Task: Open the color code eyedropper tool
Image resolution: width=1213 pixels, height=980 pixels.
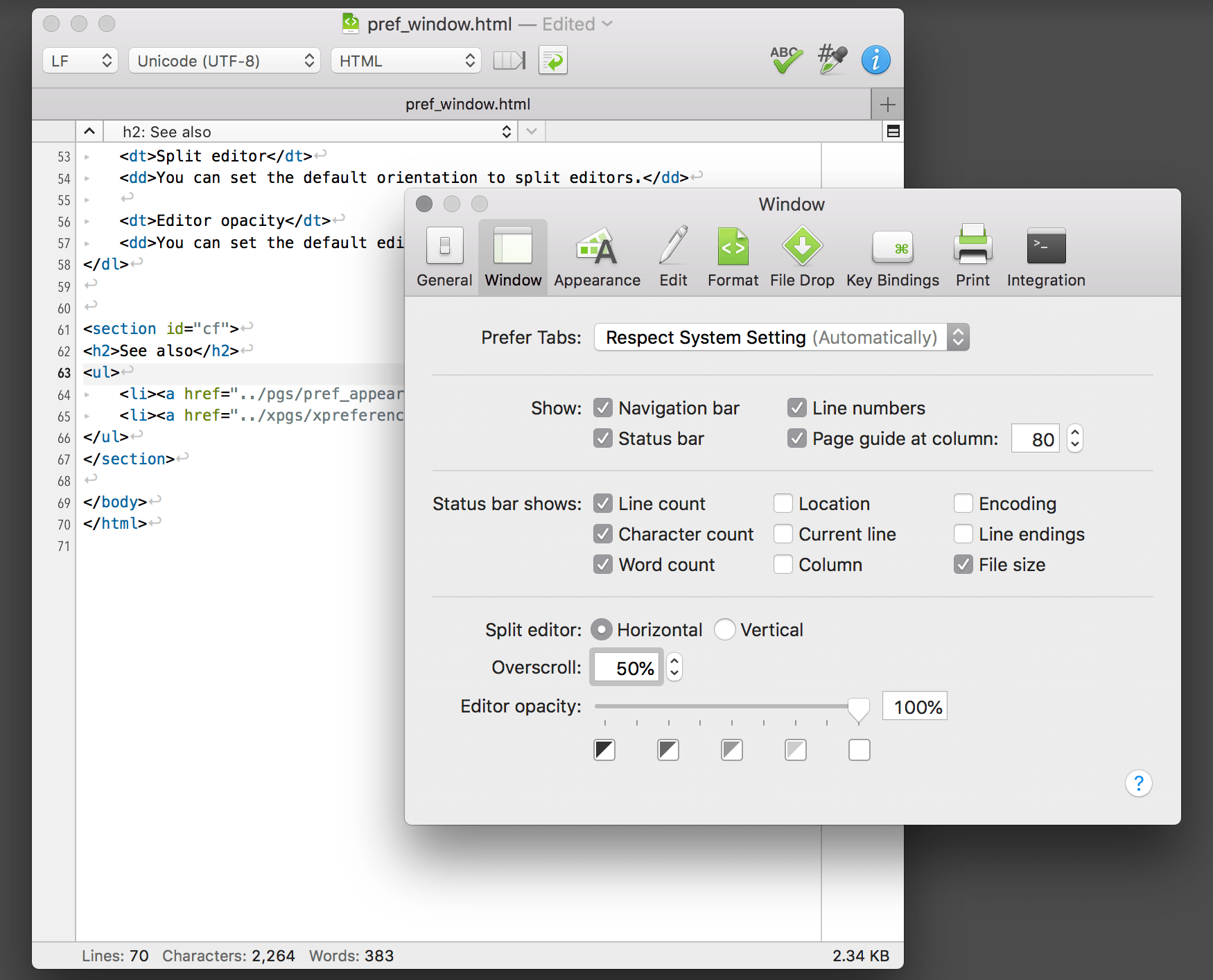Action: coord(830,60)
